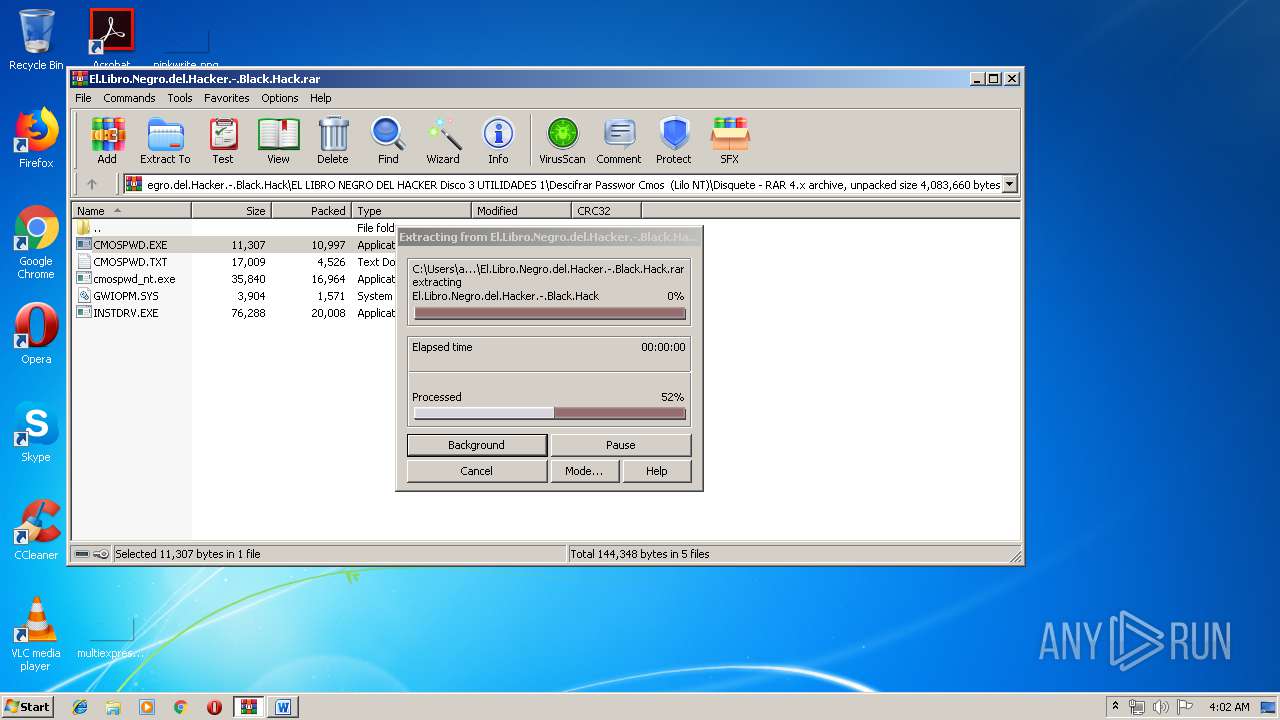Sort by Packed column header
The width and height of the screenshot is (1280, 720).
(311, 211)
